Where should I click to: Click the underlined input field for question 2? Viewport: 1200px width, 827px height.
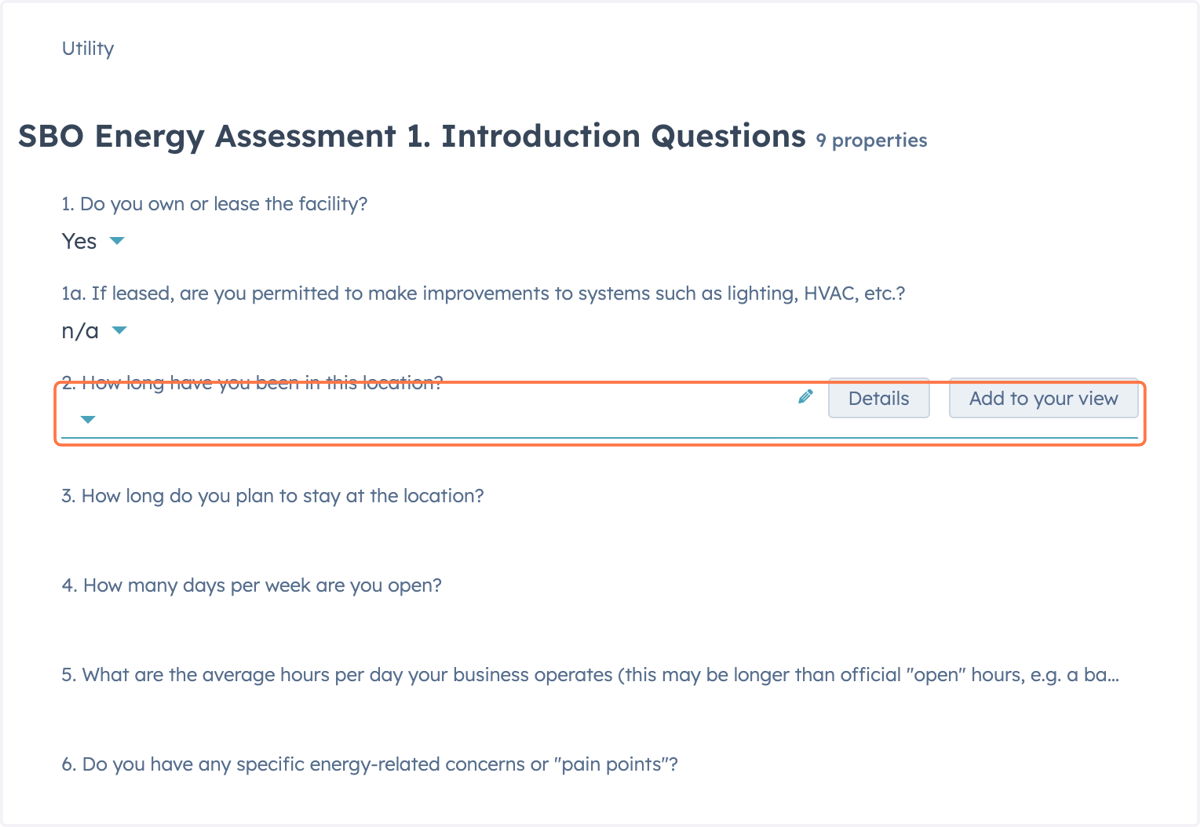point(599,420)
